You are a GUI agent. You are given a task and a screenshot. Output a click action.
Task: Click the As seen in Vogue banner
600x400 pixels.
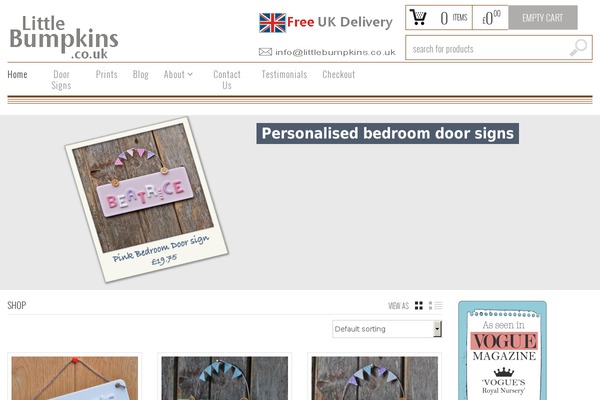pyautogui.click(x=502, y=350)
